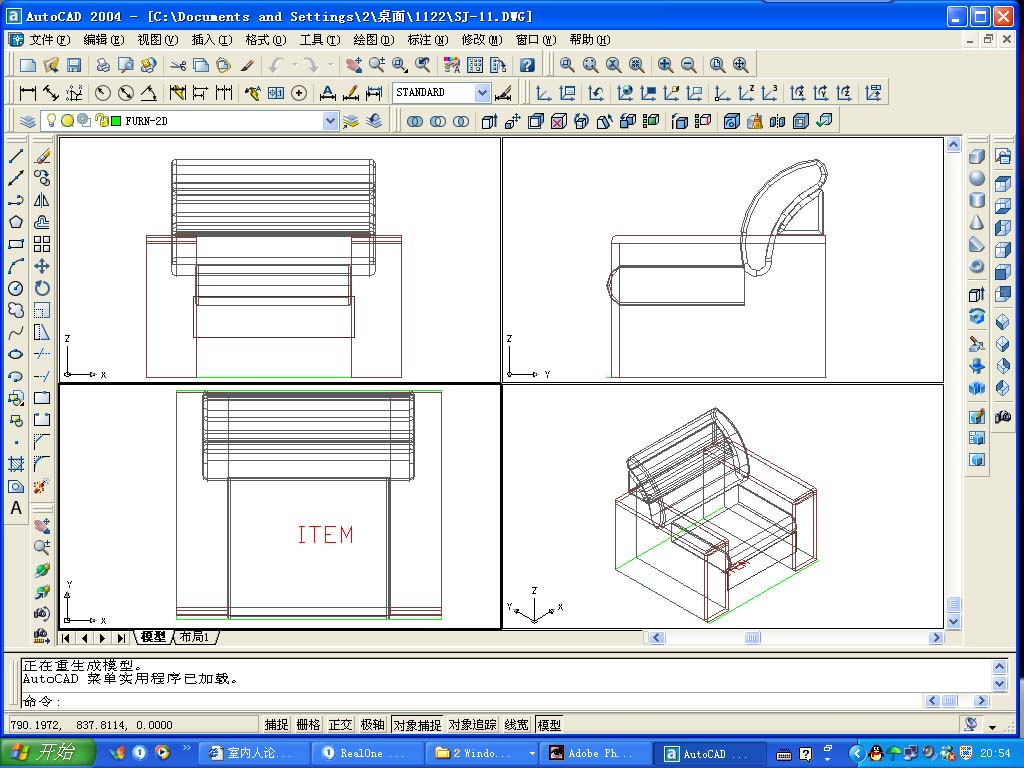Open the FURN-2D layer dropdown
1024x768 pixels.
point(331,121)
